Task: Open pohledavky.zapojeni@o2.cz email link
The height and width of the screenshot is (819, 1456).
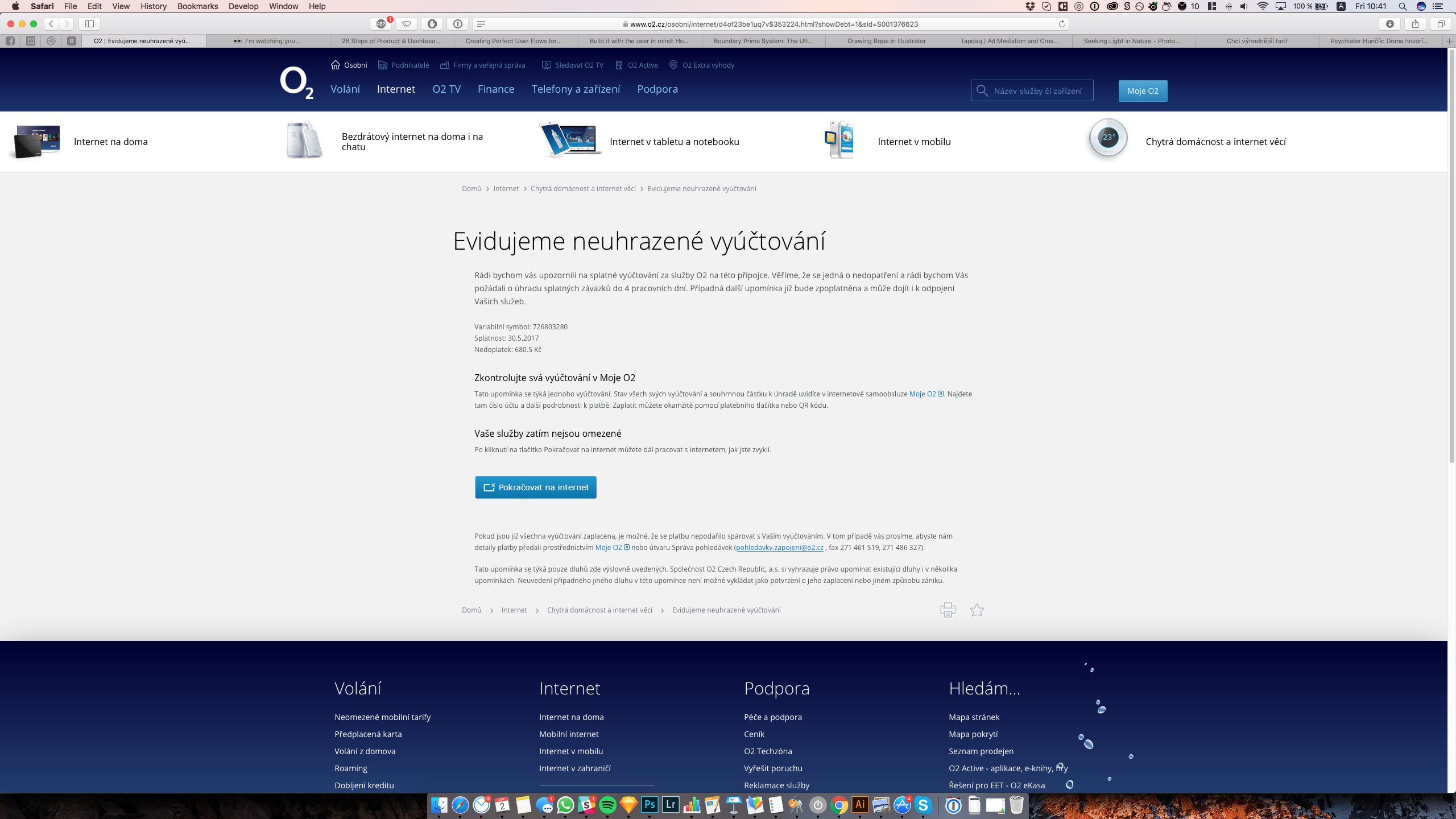Action: 779,547
